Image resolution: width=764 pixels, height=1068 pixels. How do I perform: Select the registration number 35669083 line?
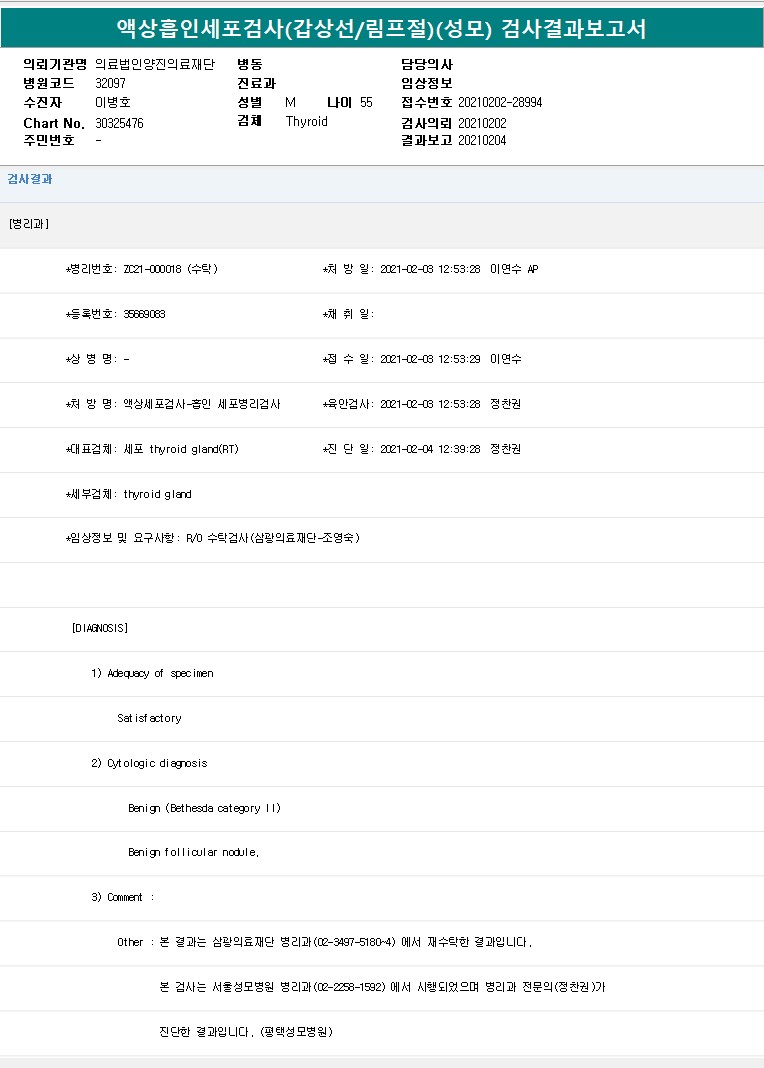[x=116, y=314]
